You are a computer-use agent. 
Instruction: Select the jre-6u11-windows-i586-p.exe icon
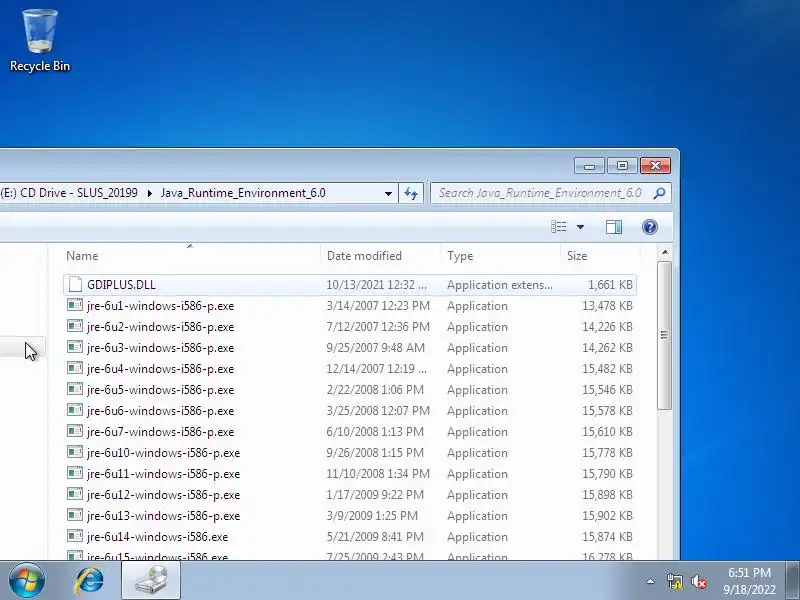[75, 473]
